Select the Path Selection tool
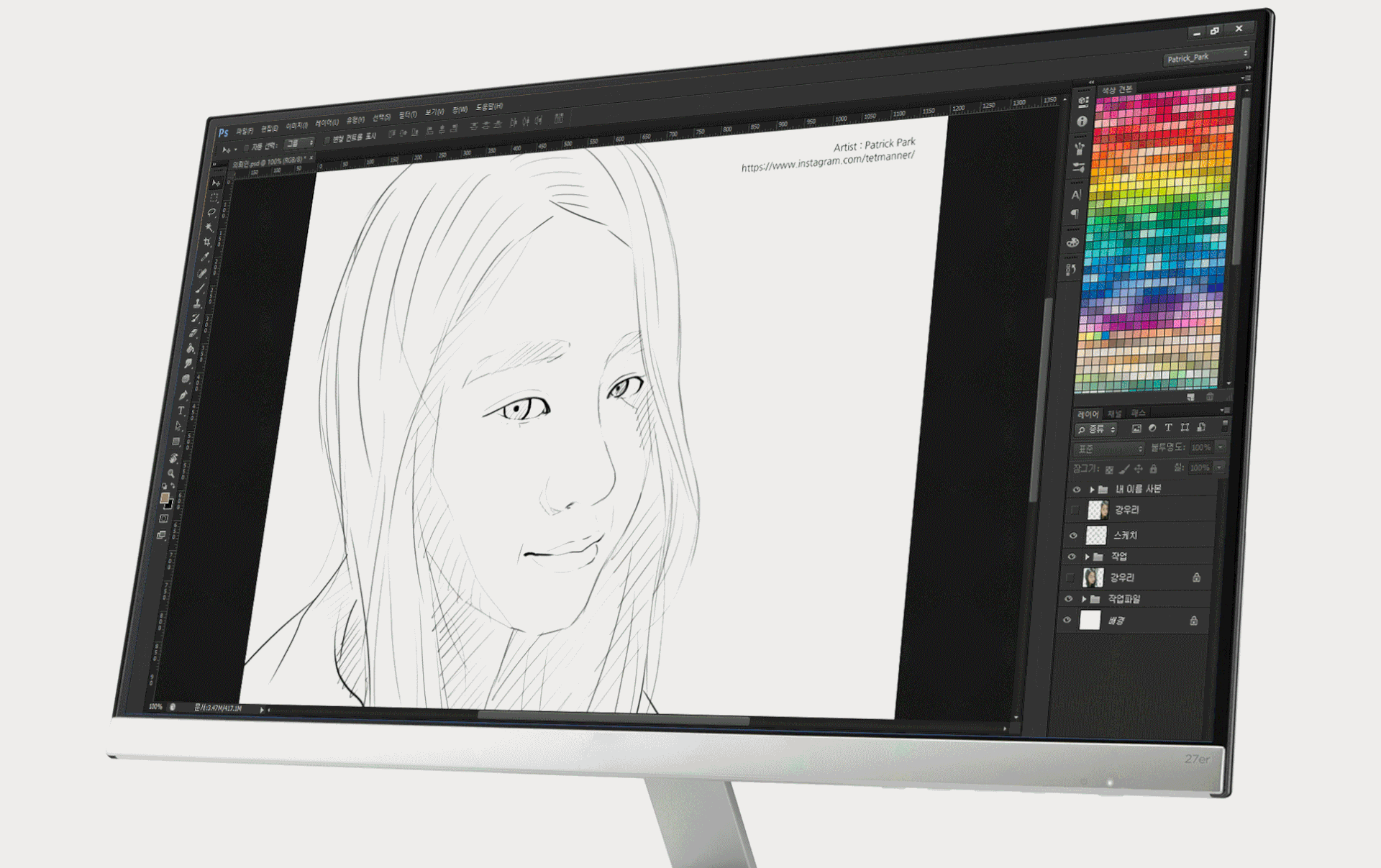The width and height of the screenshot is (1381, 868). click(178, 426)
